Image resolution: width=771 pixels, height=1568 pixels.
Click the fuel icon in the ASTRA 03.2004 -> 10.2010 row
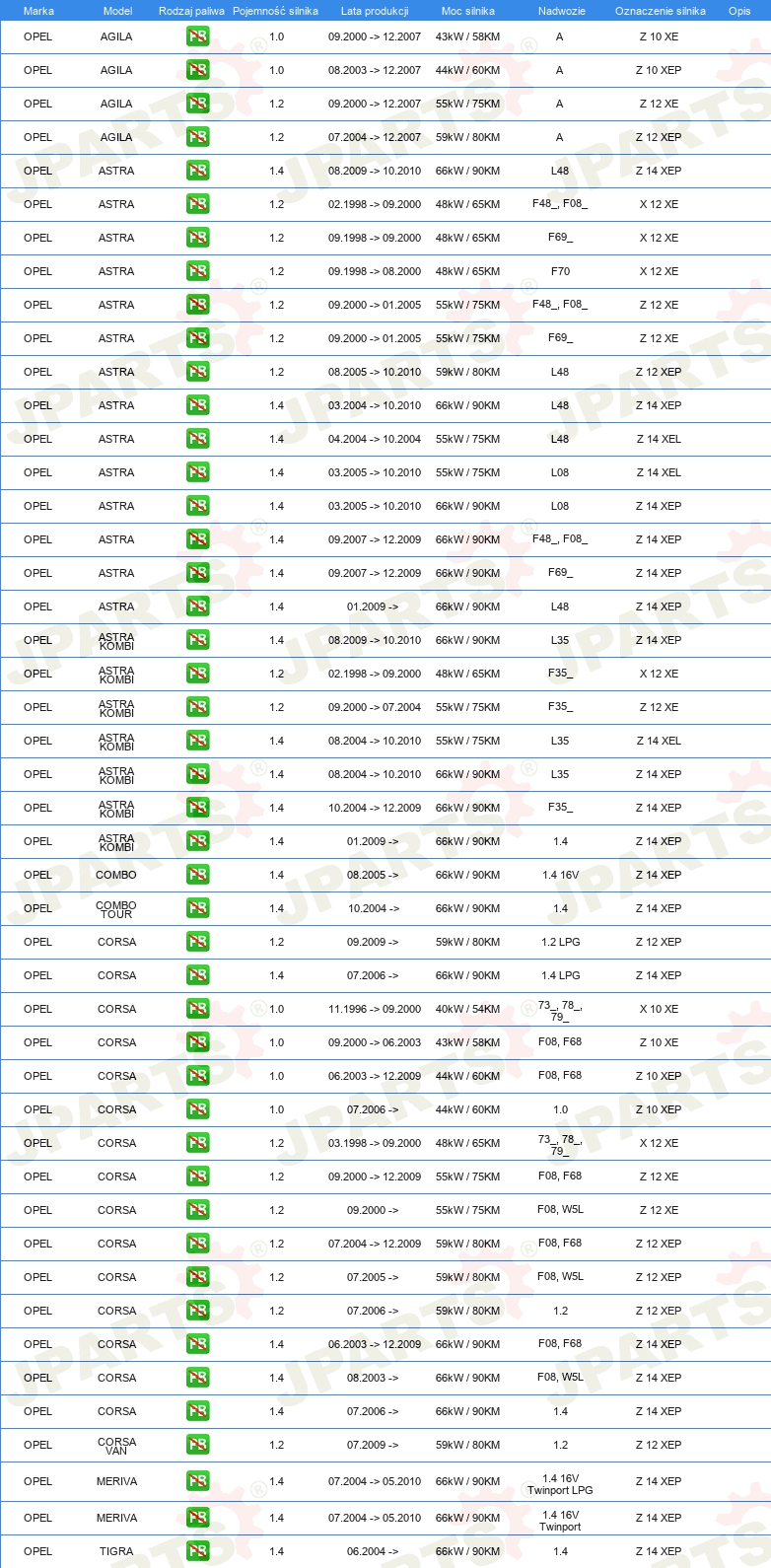(197, 405)
